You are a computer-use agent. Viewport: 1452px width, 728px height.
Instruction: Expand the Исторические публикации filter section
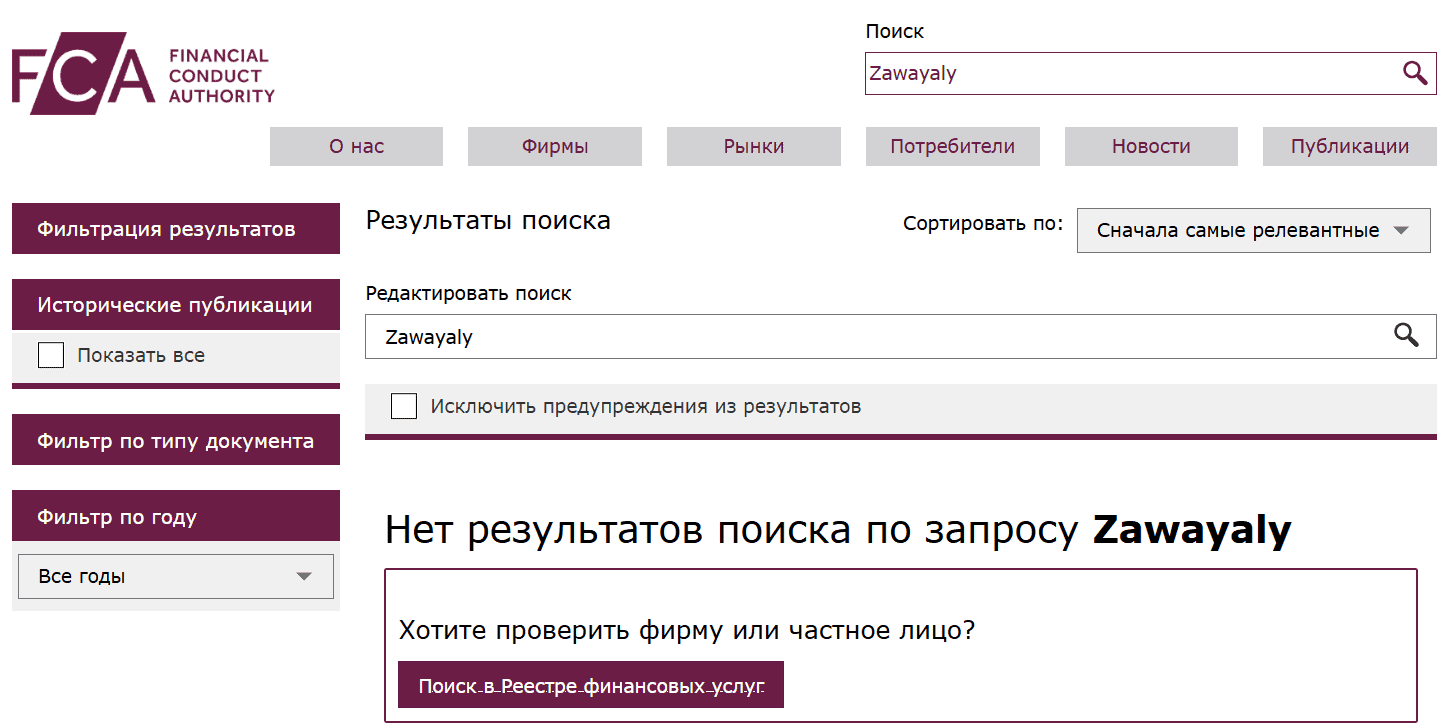[176, 304]
